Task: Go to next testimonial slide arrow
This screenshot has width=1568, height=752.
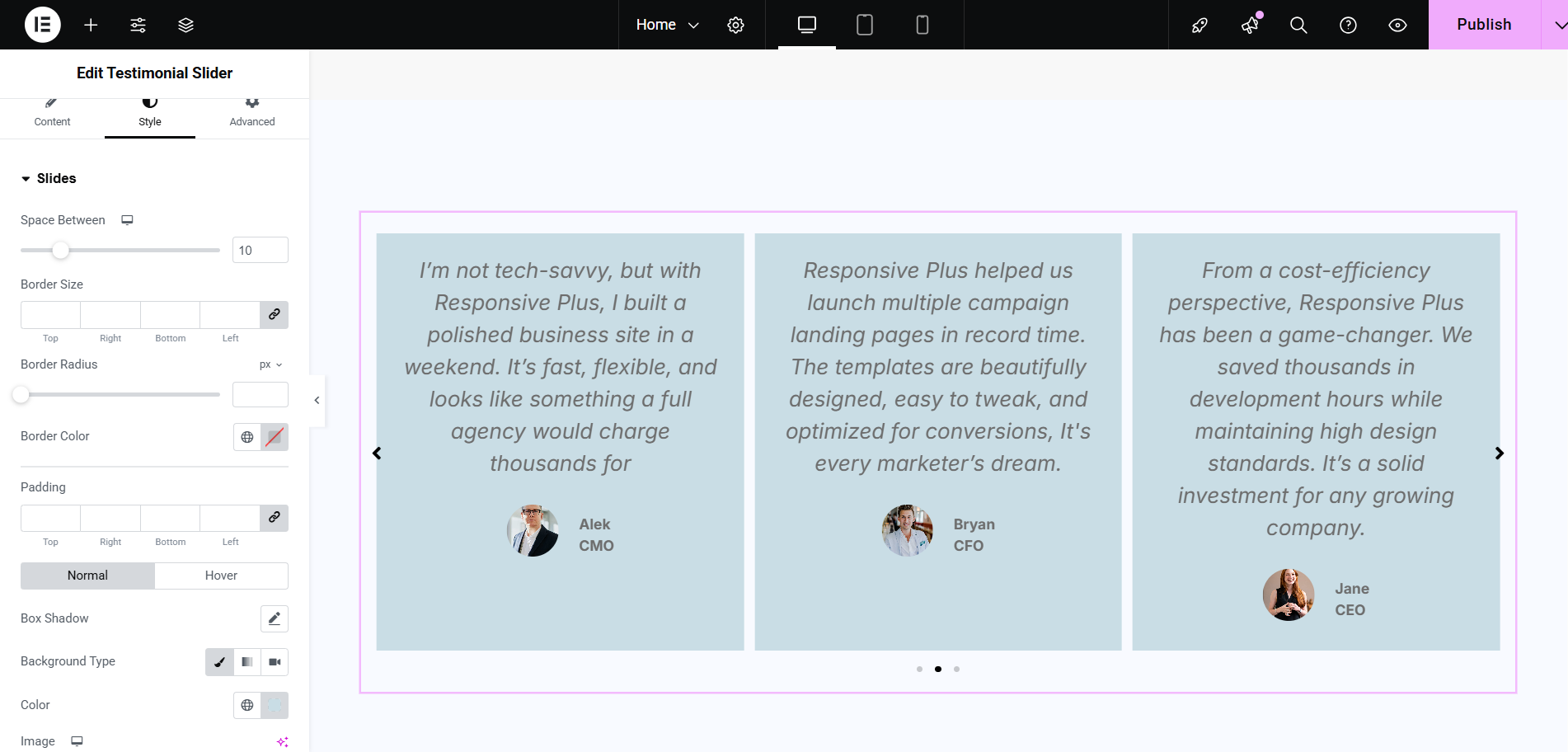Action: 1500,454
